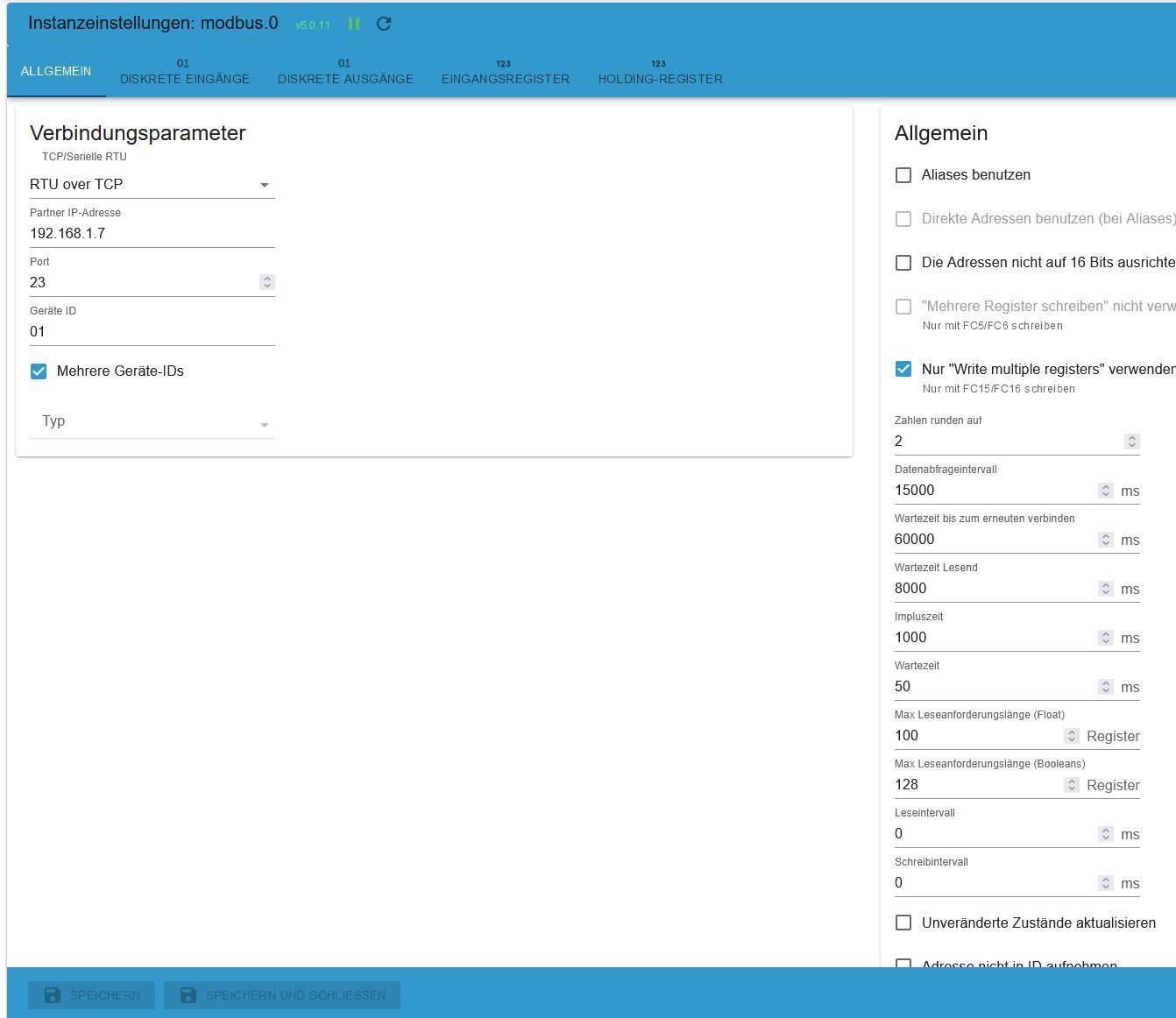Open the Eingangsregister tab
Viewport: 1176px width, 1018px height.
coord(506,71)
